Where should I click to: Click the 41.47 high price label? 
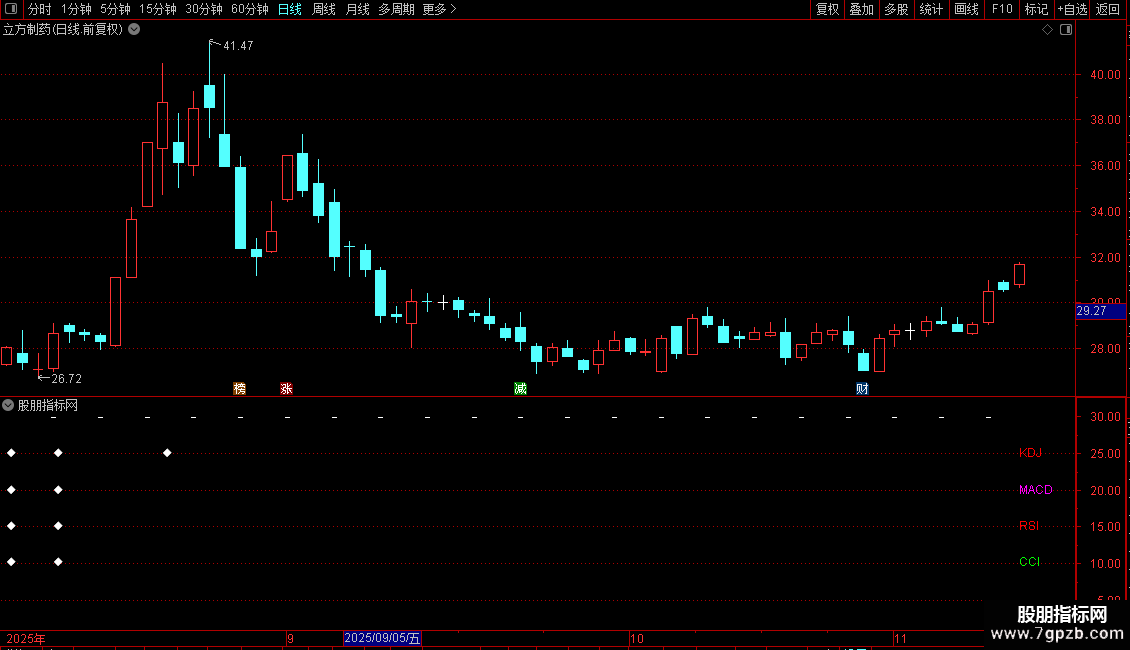click(x=238, y=46)
